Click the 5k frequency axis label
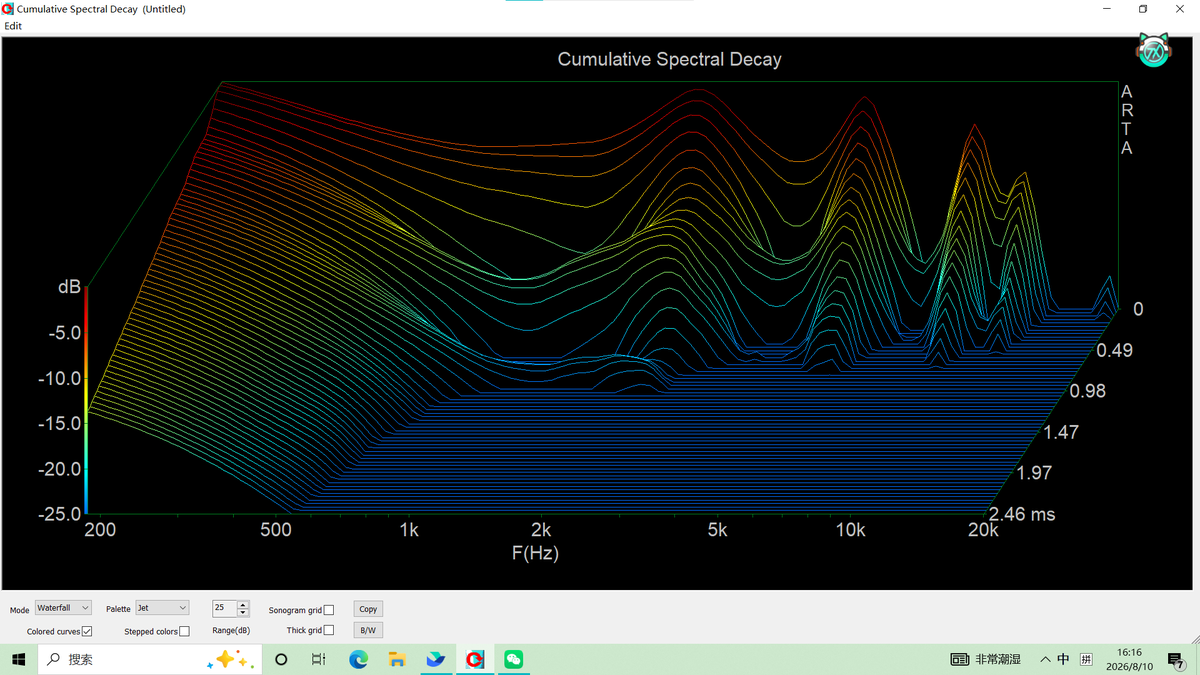1200x675 pixels. click(x=717, y=530)
